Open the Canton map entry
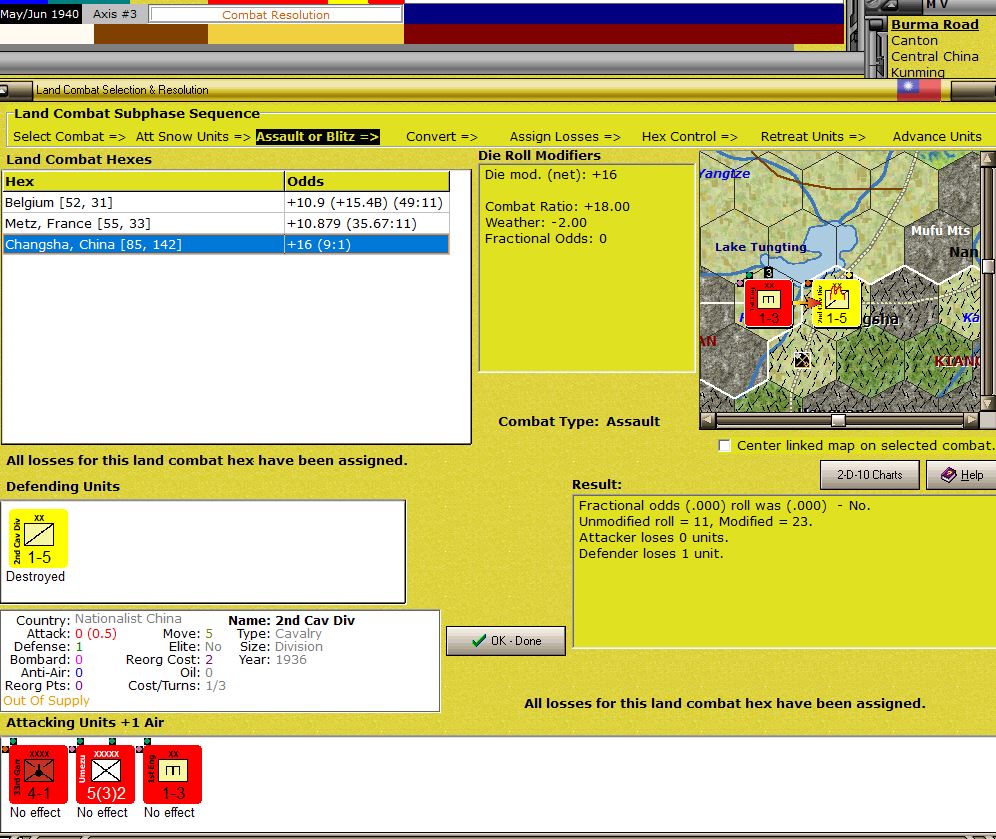The image size is (996, 839). 914,41
